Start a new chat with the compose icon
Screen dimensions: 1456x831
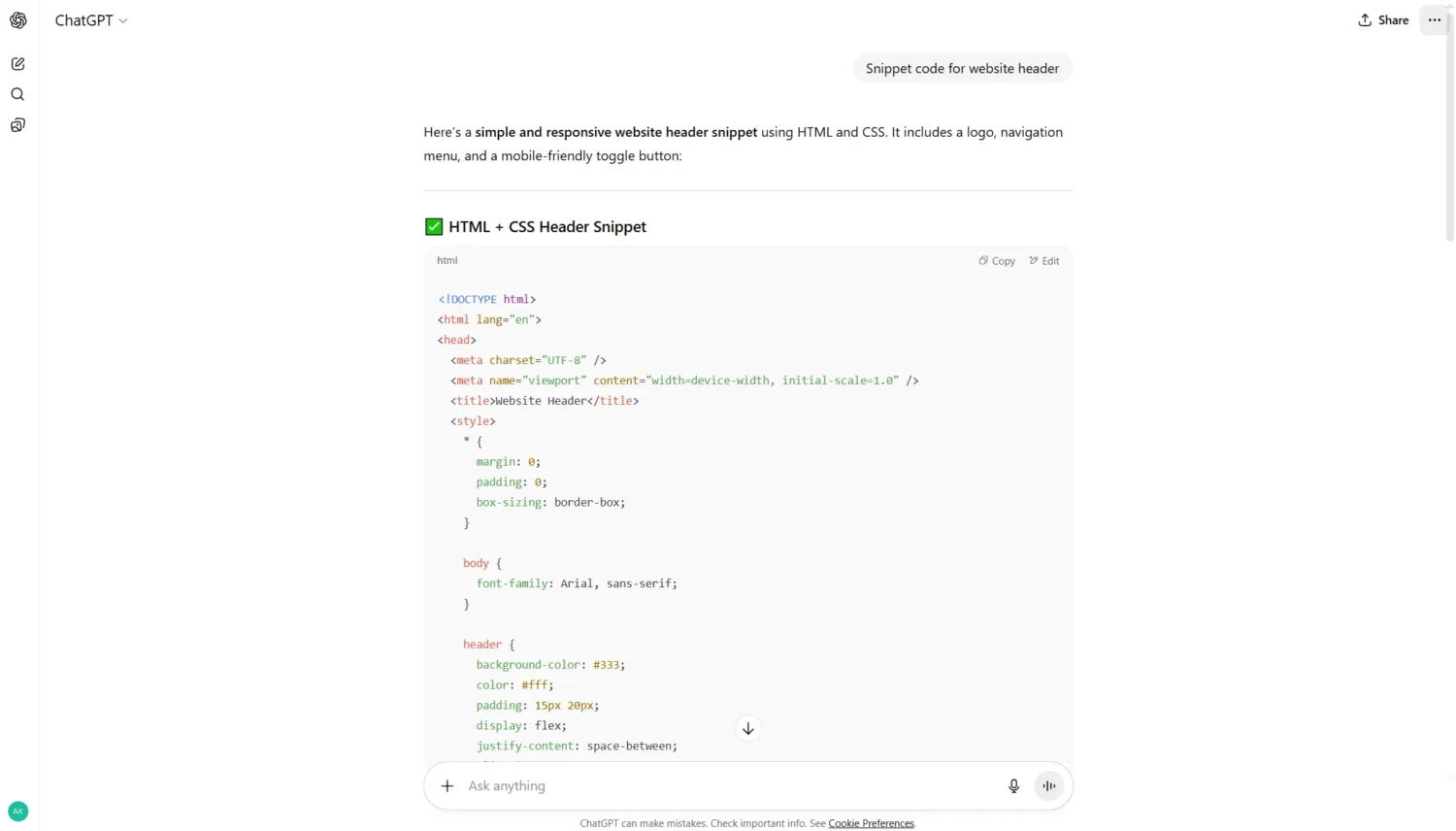coord(17,63)
